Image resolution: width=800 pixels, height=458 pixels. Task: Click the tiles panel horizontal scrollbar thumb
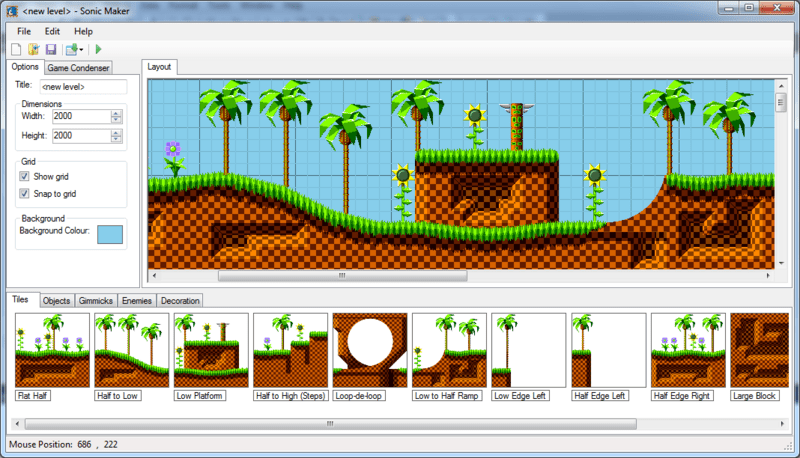pos(331,424)
